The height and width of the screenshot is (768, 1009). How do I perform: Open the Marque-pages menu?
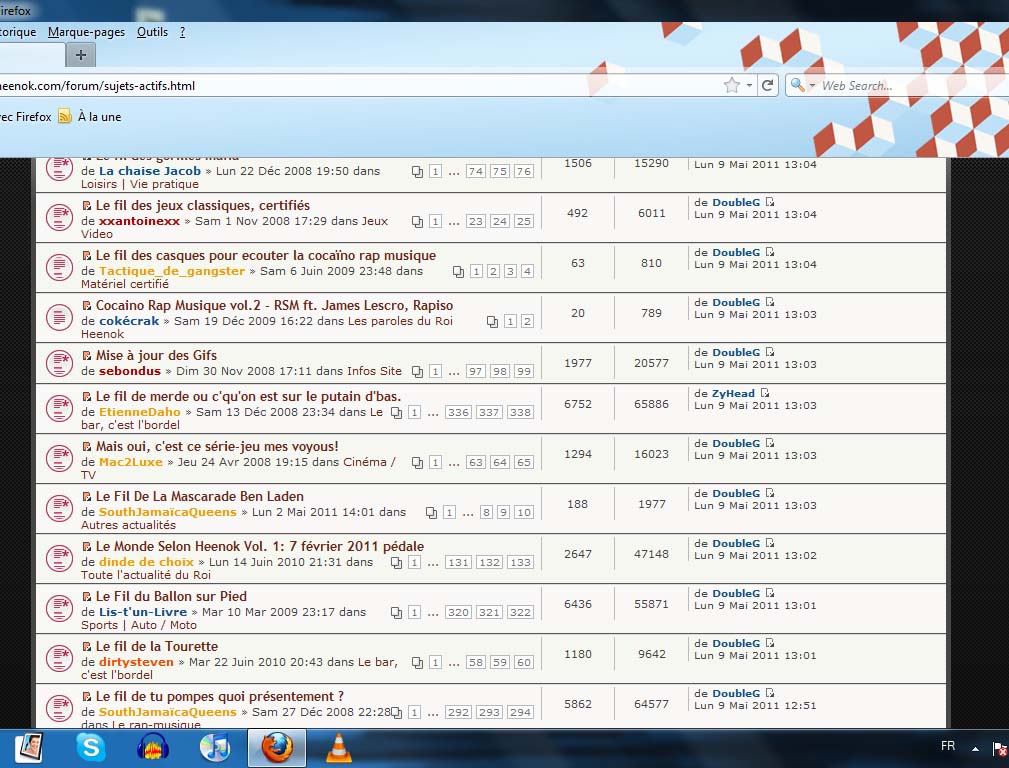(x=86, y=32)
